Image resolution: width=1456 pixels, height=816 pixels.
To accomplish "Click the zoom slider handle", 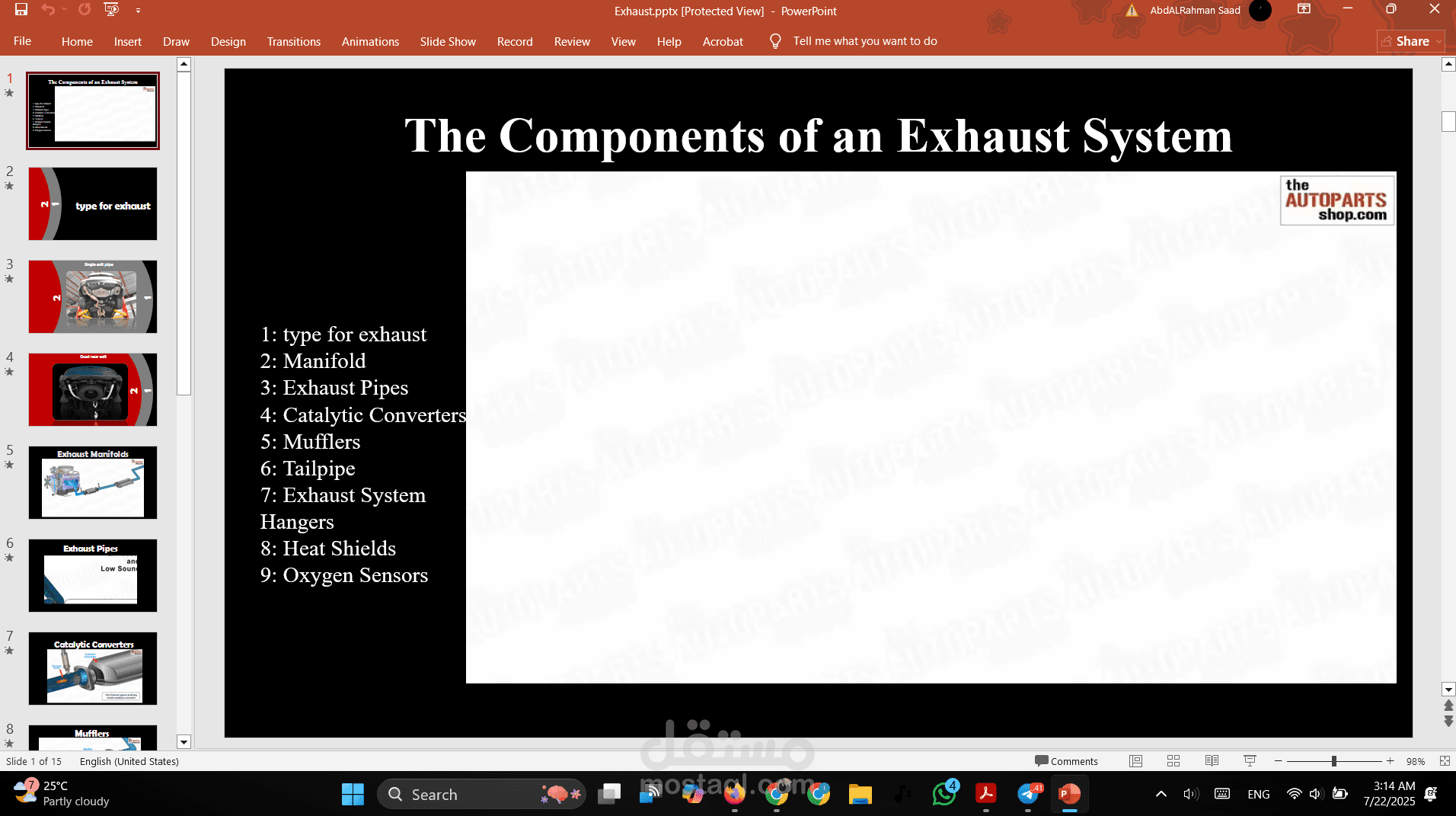I will [1334, 761].
